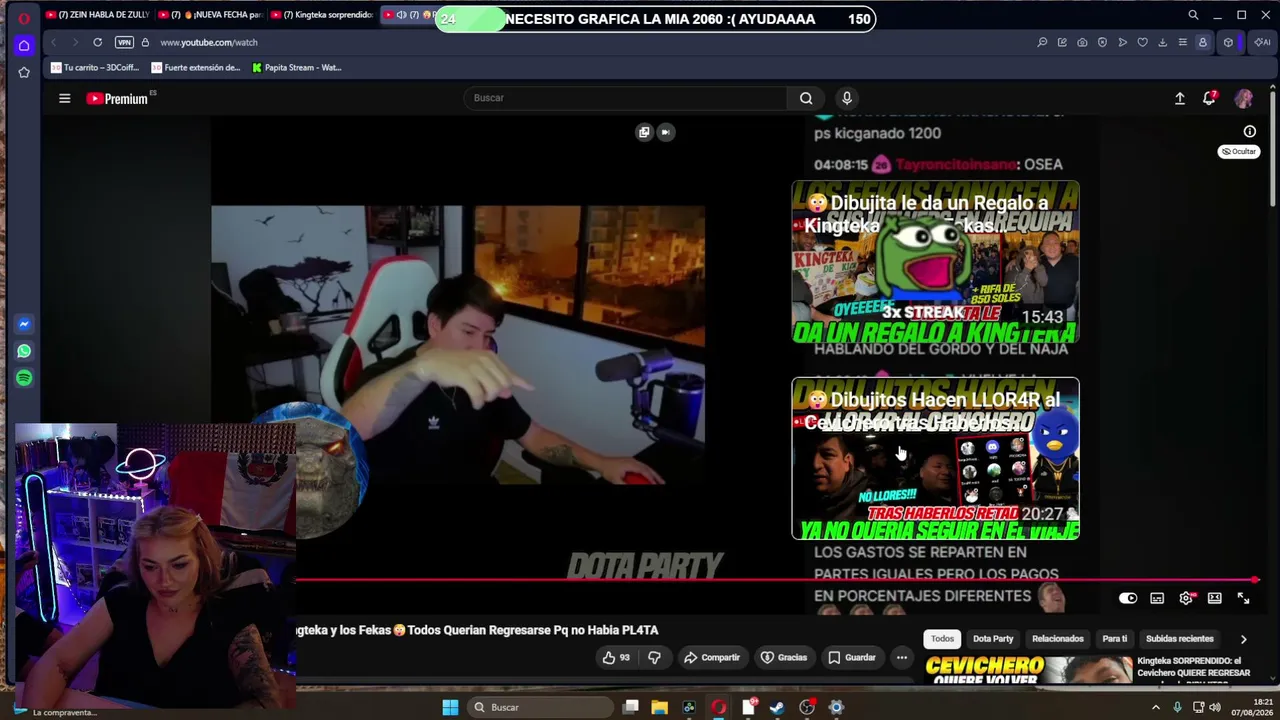
Task: Open the Opera tab search magnifier
Action: (x=1193, y=15)
